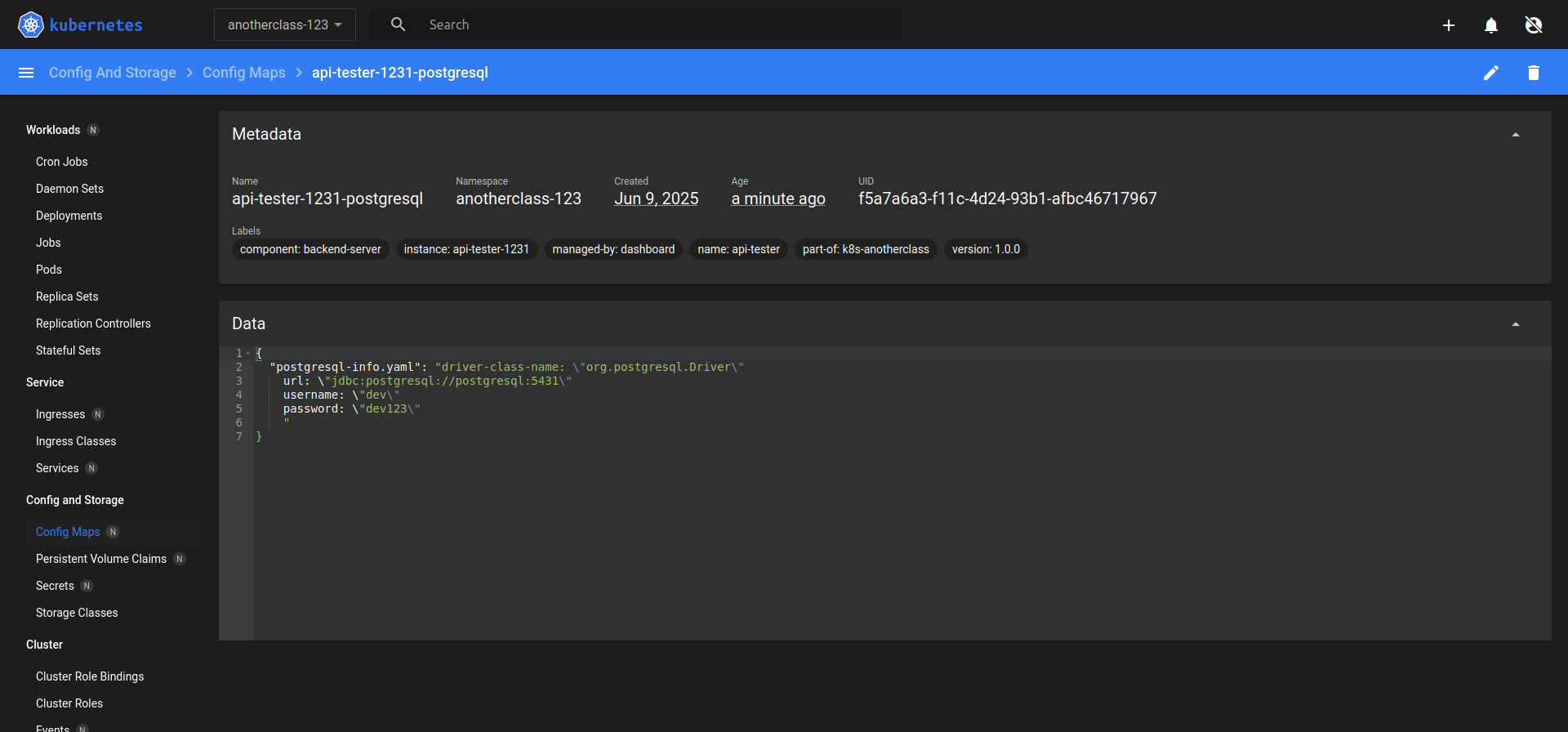The height and width of the screenshot is (732, 1568).
Task: Click the N badge next to Ingresses
Action: (x=98, y=414)
